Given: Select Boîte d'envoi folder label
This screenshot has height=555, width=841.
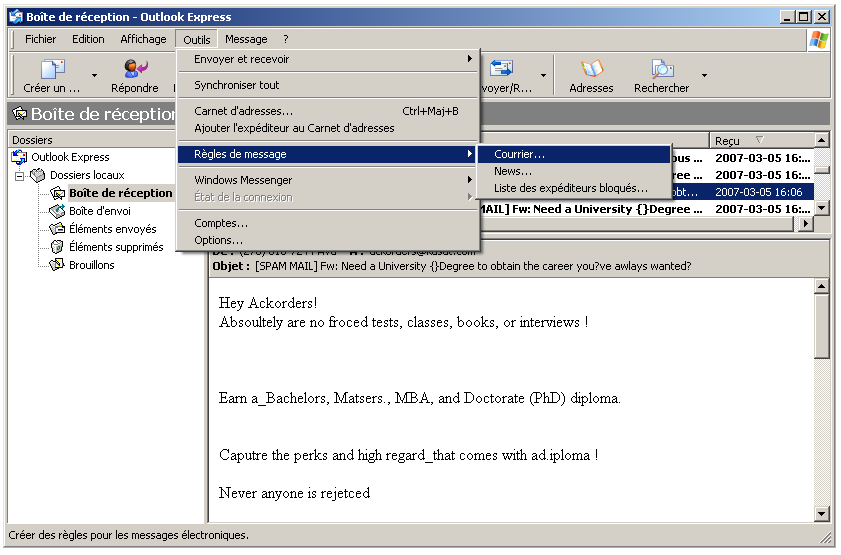Looking at the screenshot, I should 100,211.
